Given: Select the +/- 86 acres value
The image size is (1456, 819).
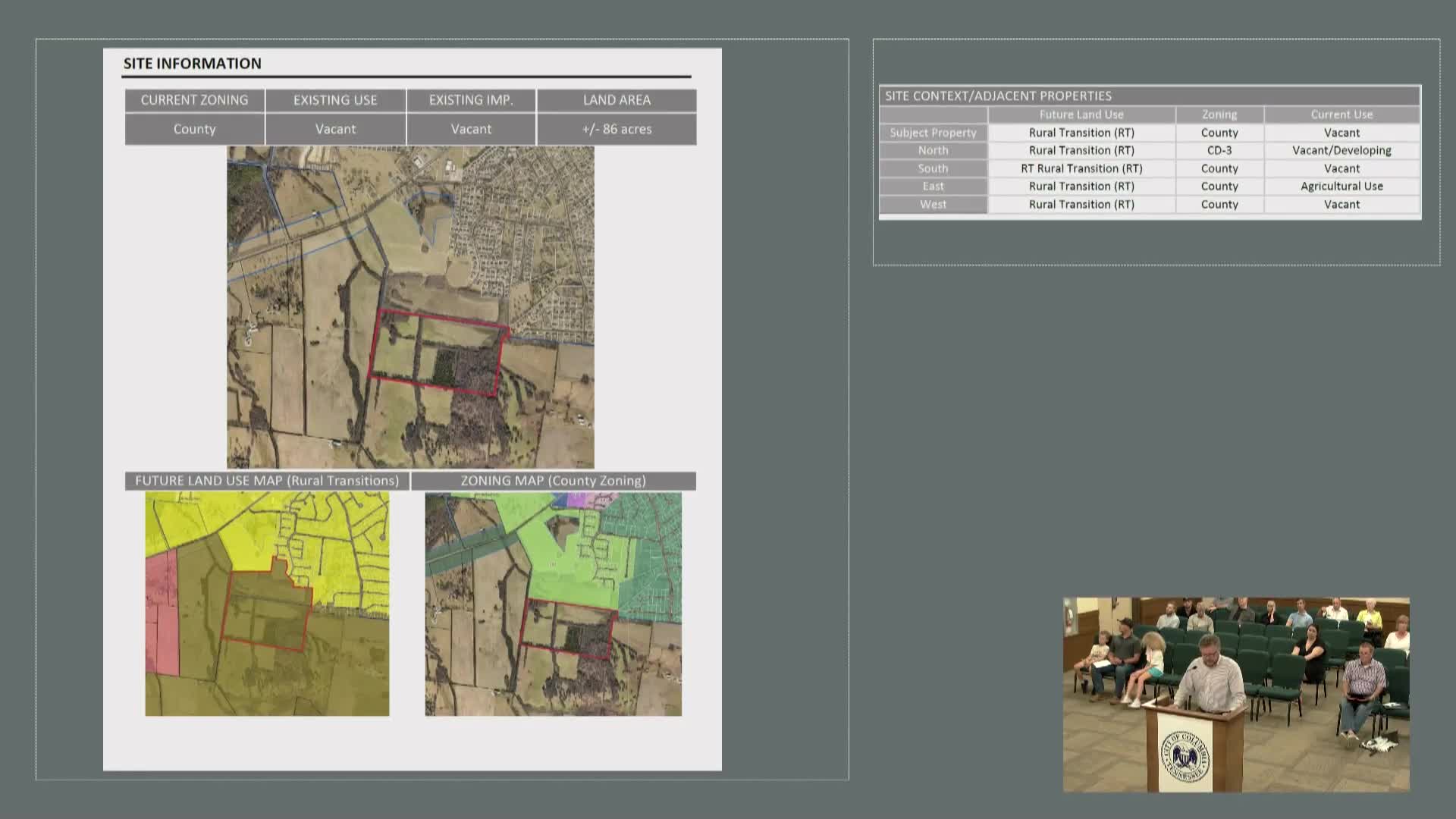Looking at the screenshot, I should pos(617,129).
